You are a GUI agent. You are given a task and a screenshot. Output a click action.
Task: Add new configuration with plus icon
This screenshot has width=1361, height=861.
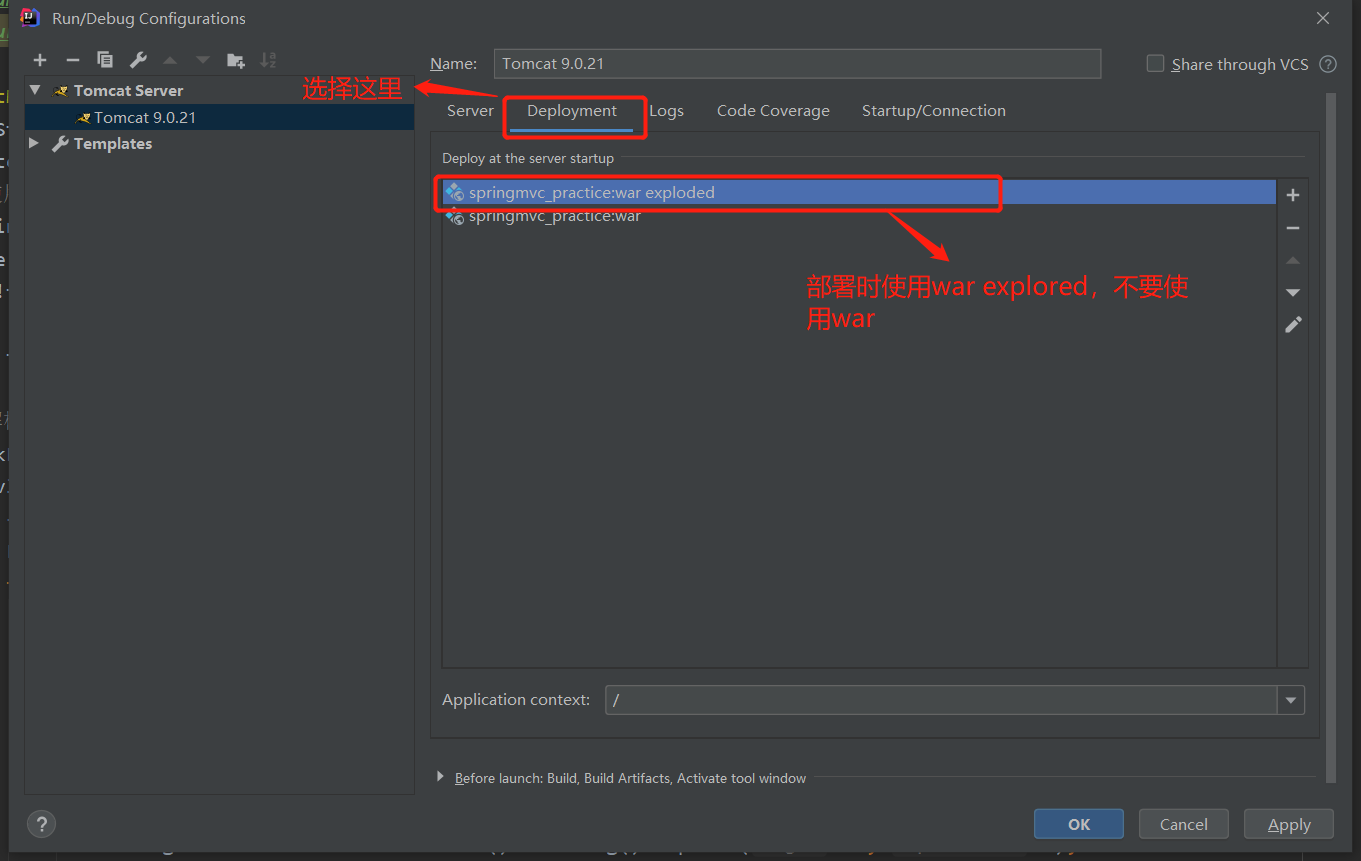click(x=40, y=60)
